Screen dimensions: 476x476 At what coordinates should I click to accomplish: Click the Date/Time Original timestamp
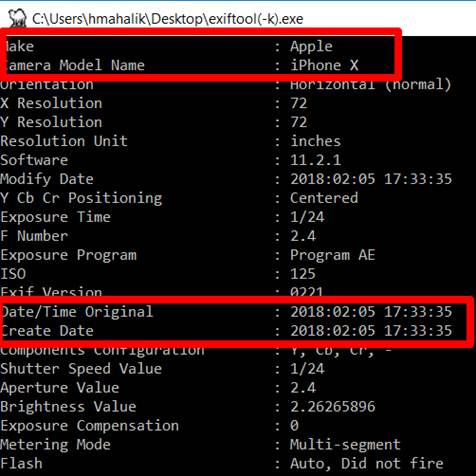click(x=371, y=312)
